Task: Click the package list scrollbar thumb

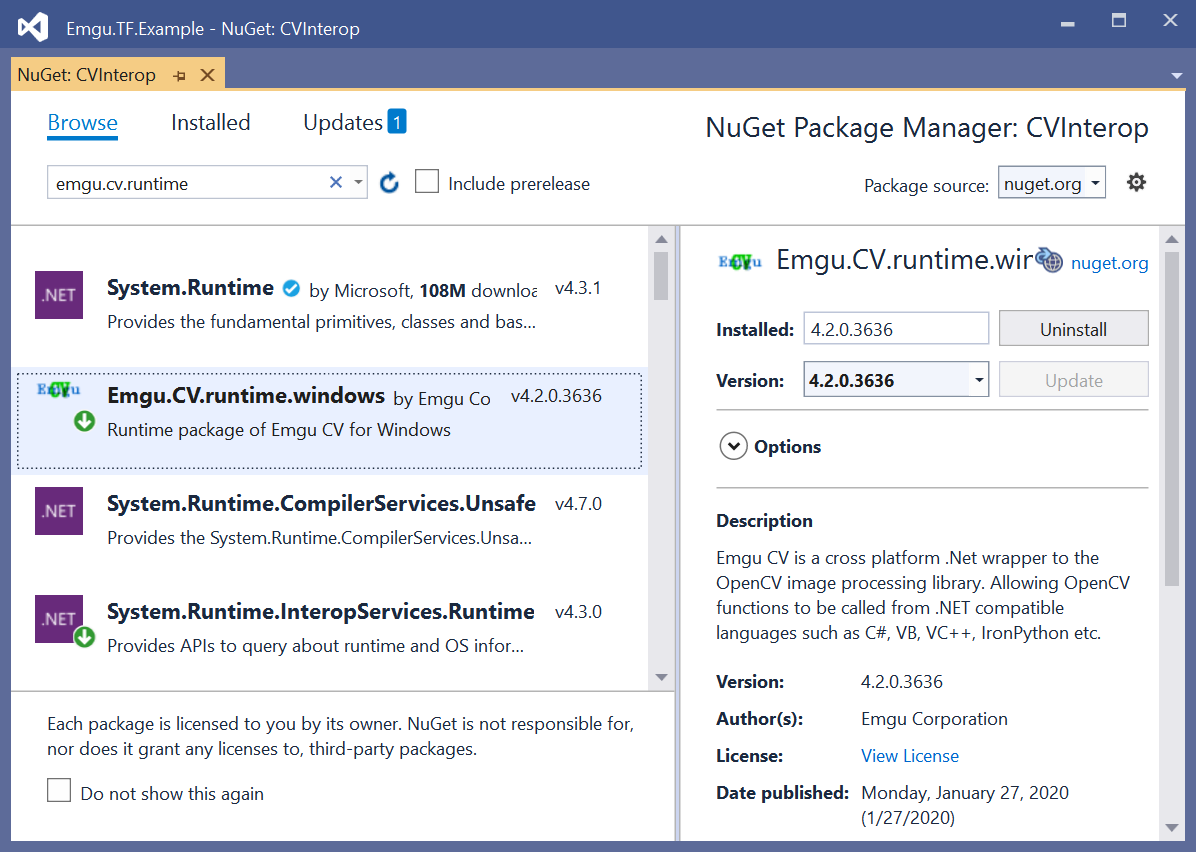Action: (661, 275)
